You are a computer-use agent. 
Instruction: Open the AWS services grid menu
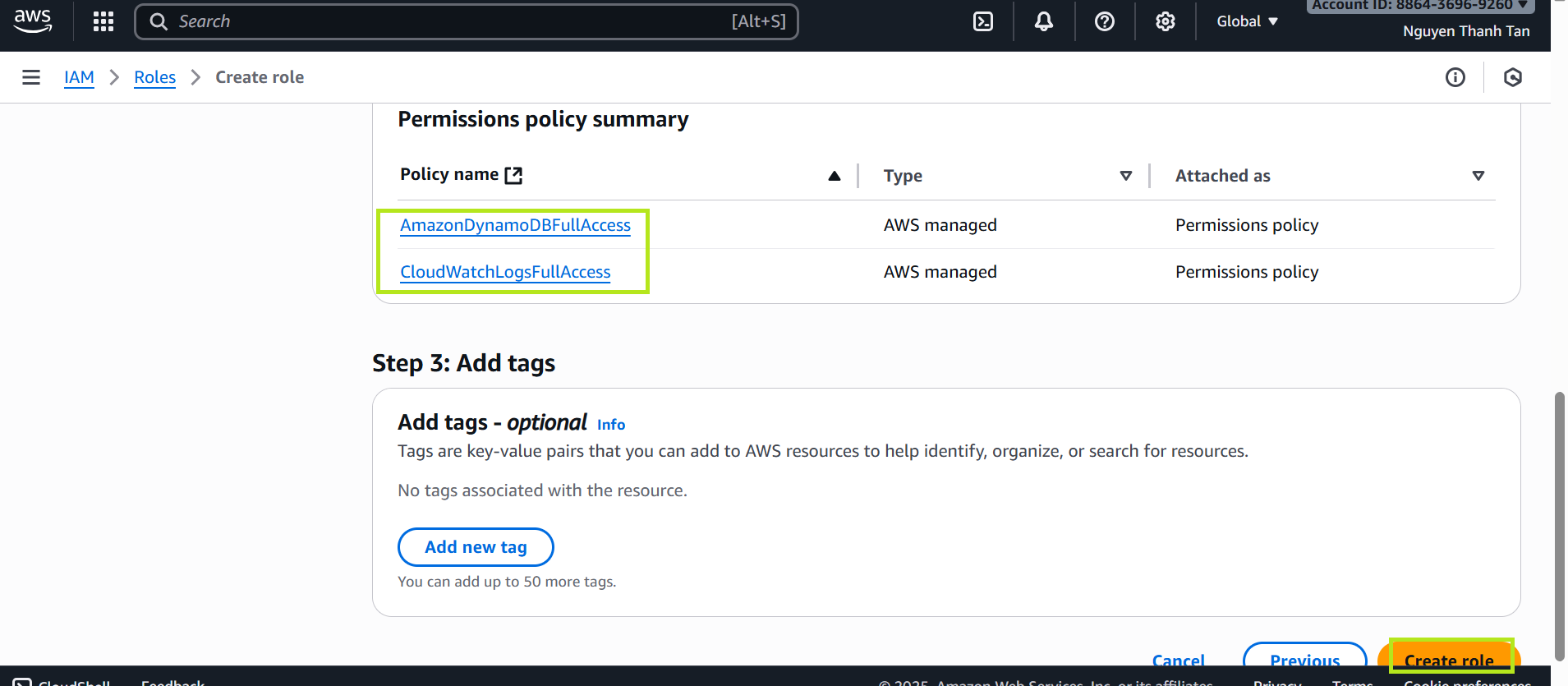click(103, 21)
